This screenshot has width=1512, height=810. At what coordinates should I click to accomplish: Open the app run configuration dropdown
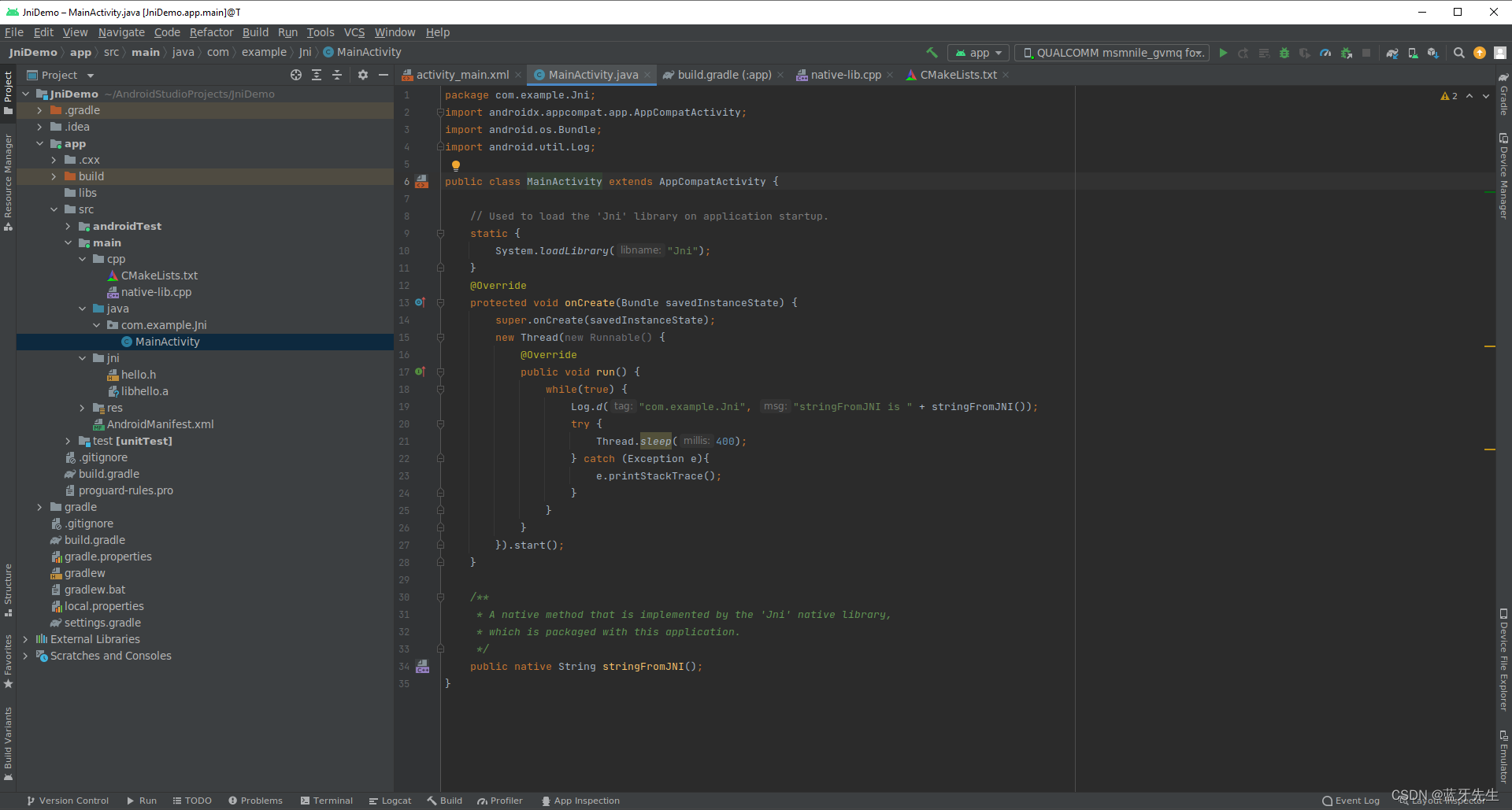click(x=978, y=52)
